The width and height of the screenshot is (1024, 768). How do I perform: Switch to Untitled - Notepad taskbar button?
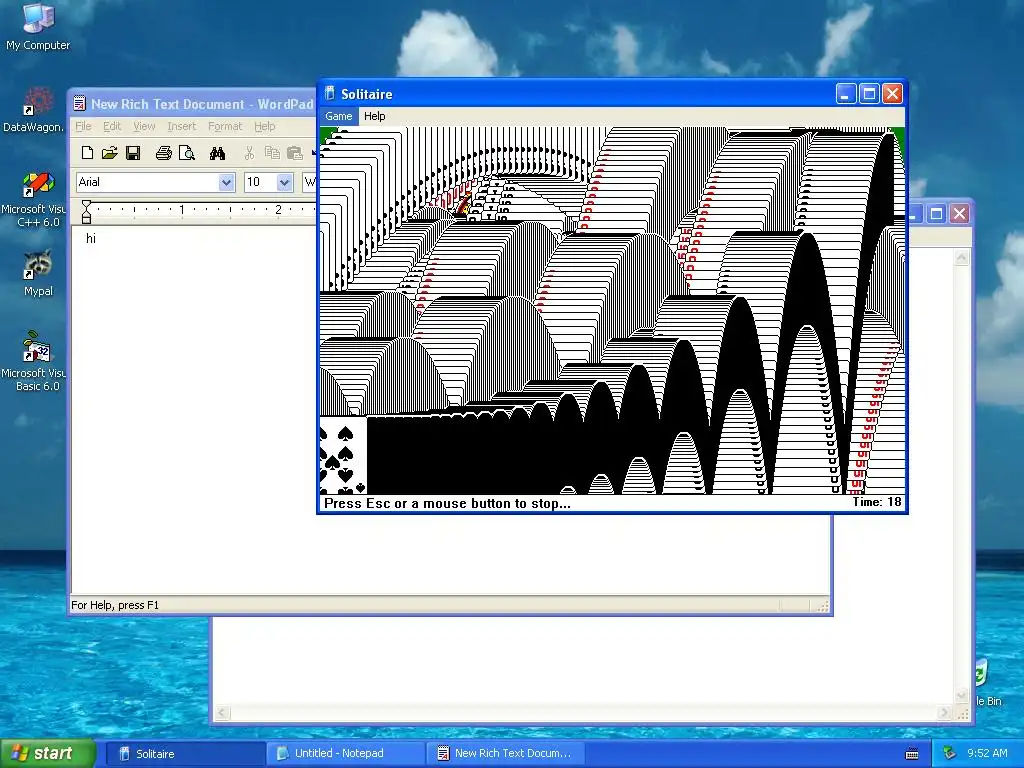pyautogui.click(x=345, y=754)
